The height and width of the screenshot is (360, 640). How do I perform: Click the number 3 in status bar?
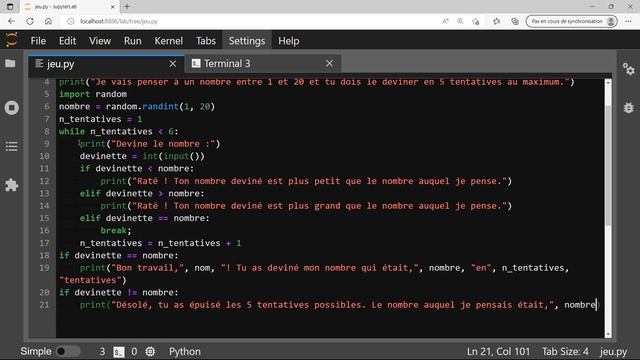102,351
